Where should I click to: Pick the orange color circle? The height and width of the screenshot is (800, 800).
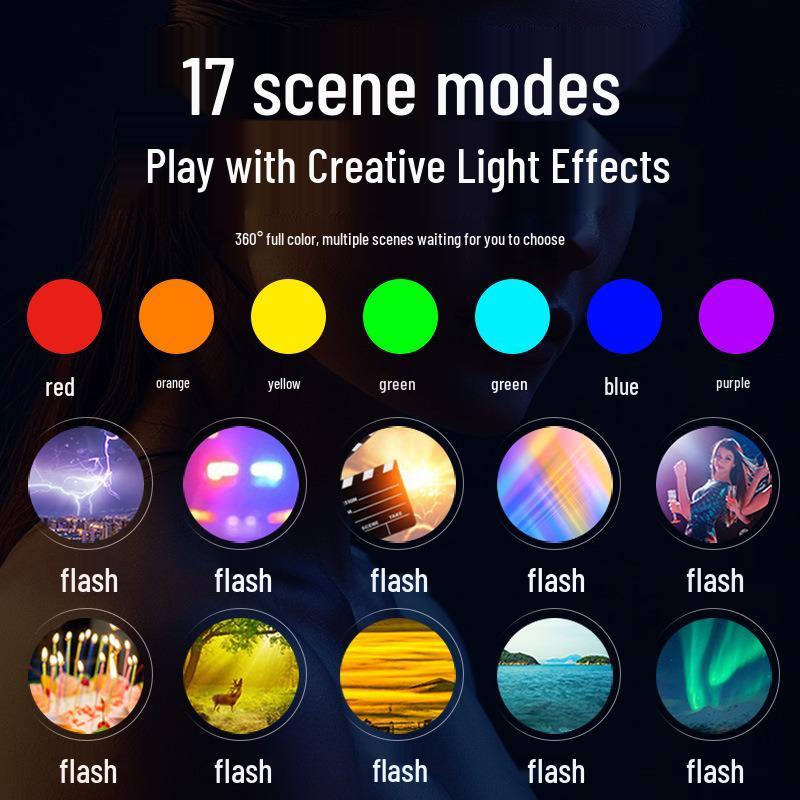[x=176, y=316]
